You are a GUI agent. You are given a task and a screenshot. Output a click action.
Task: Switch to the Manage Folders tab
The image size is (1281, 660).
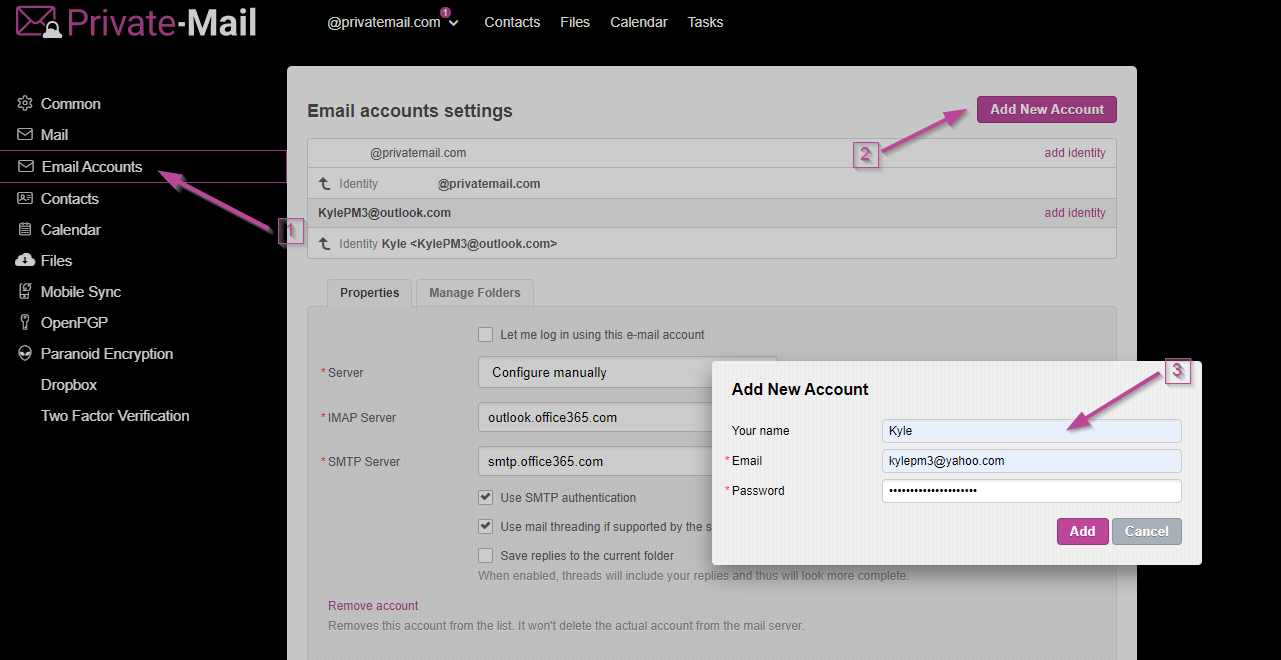(x=474, y=293)
